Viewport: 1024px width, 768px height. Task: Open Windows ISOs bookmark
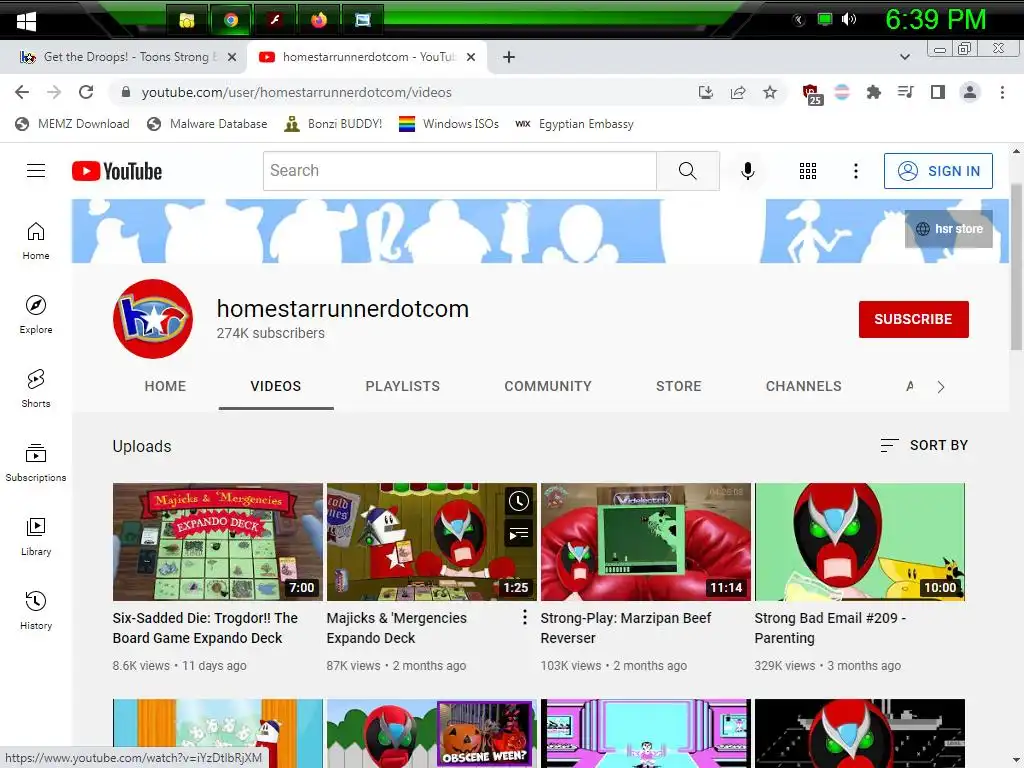click(449, 124)
